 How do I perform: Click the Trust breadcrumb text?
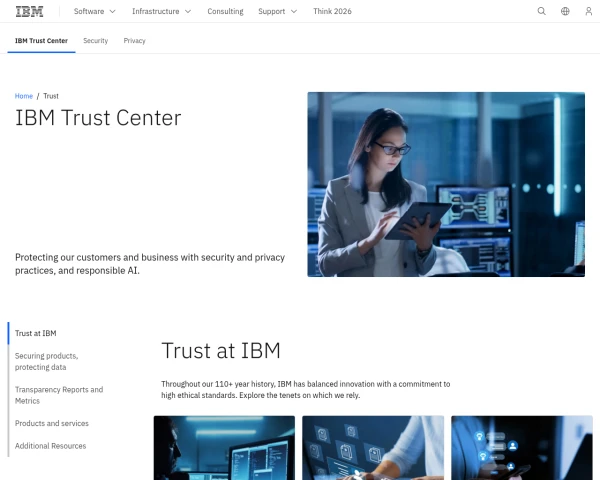51,96
